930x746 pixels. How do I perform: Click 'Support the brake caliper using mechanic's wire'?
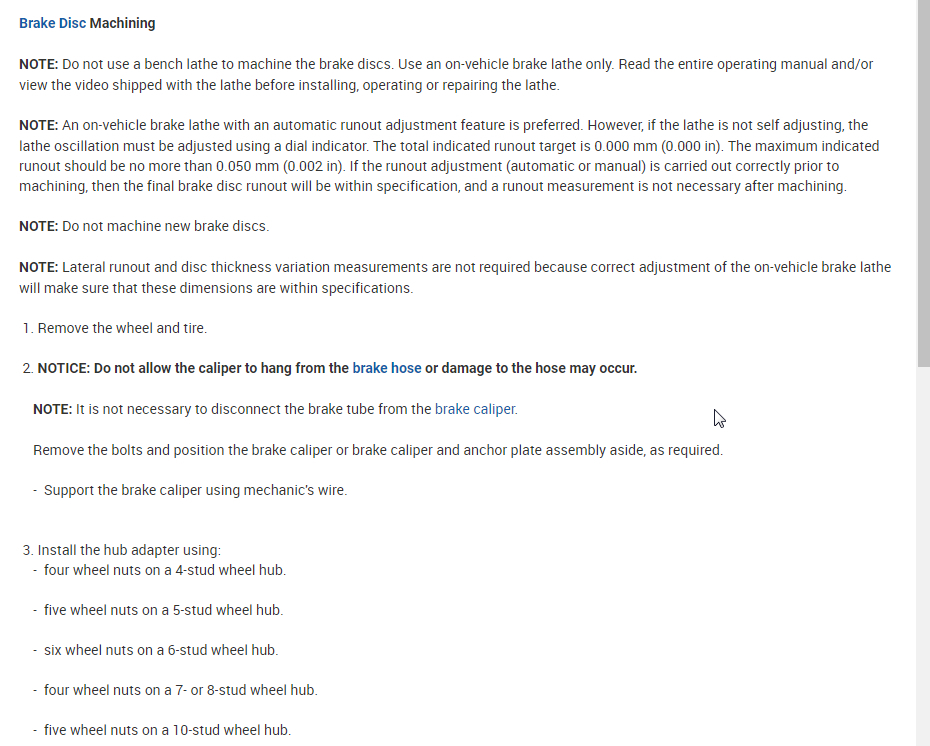point(195,490)
